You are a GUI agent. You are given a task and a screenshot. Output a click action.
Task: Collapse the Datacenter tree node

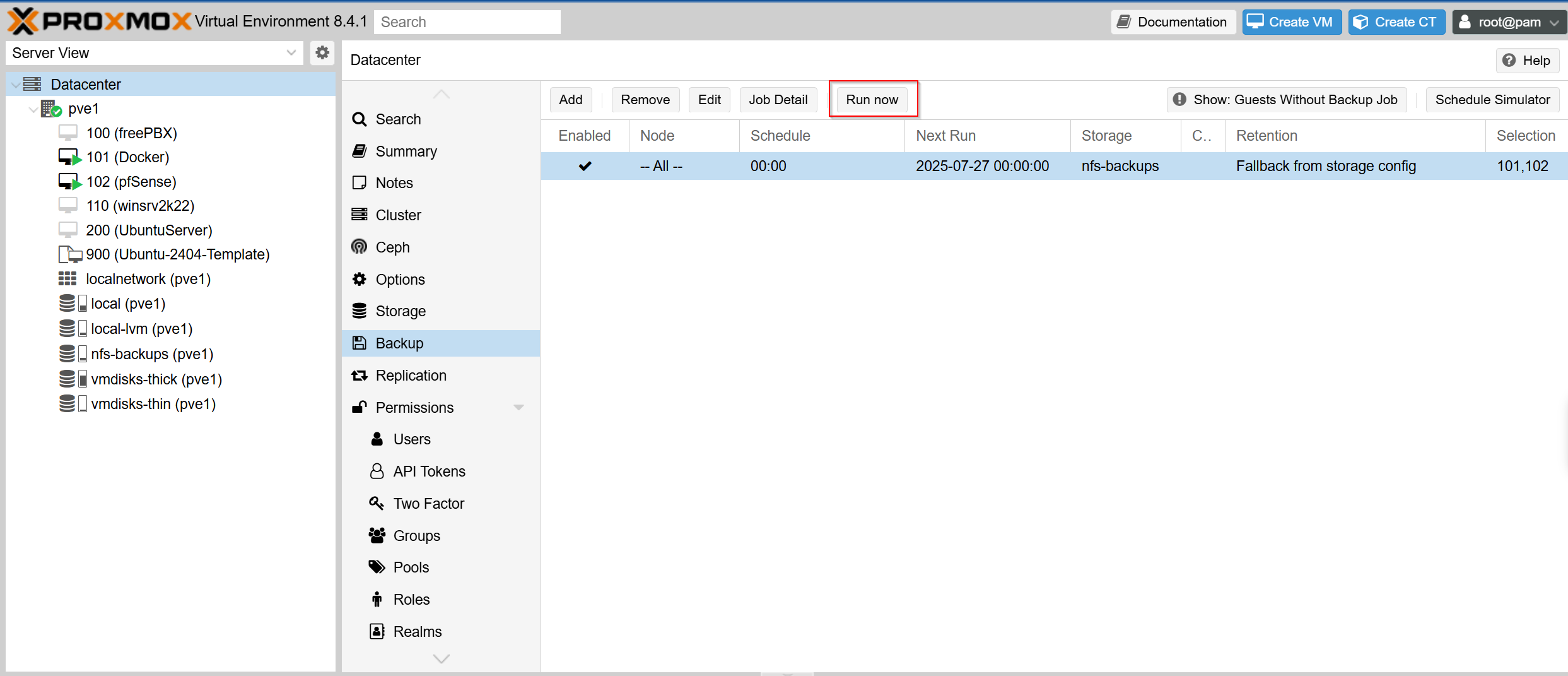(x=15, y=85)
